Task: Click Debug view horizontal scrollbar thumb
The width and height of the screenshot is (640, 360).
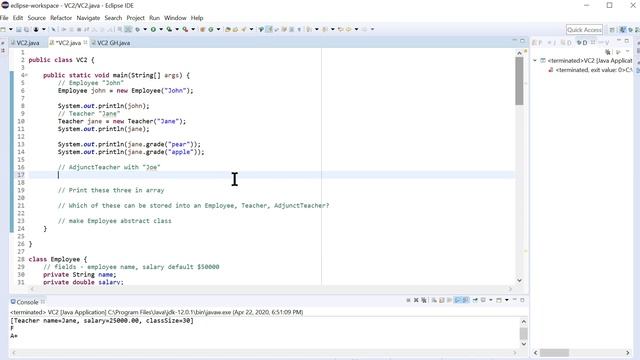Action: [x=554, y=353]
